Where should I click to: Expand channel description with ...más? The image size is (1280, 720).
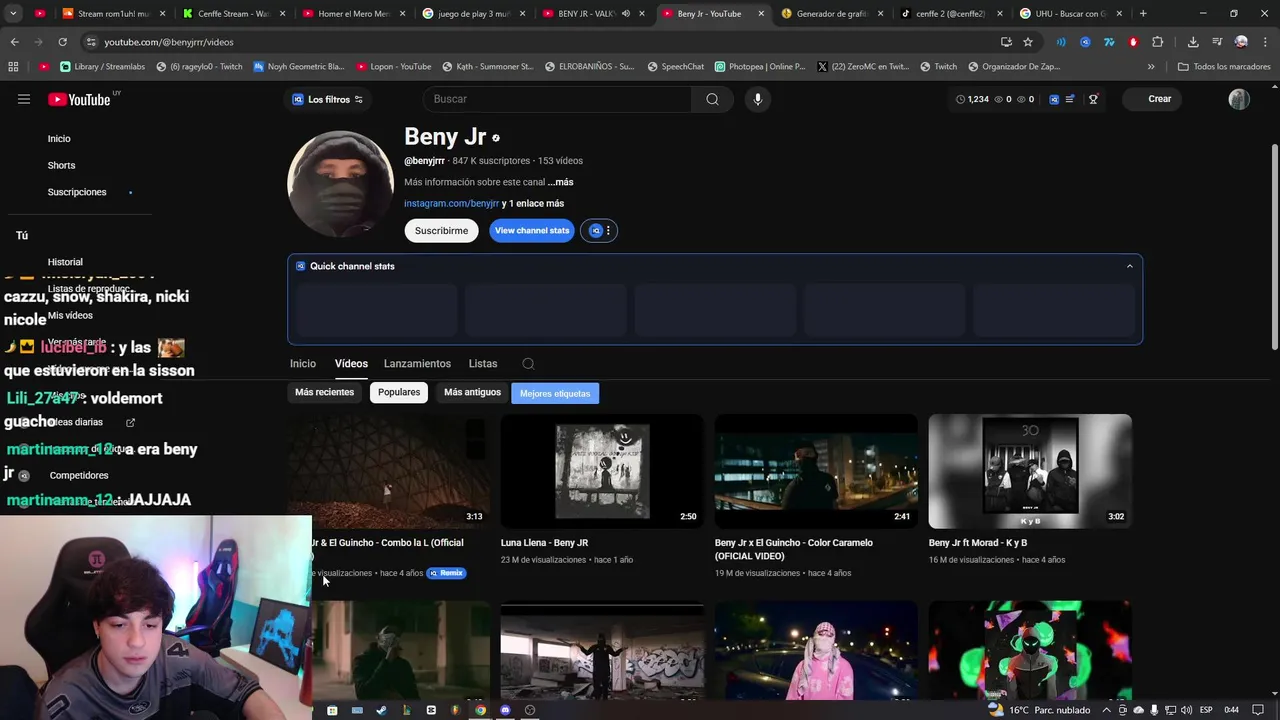coord(560,182)
